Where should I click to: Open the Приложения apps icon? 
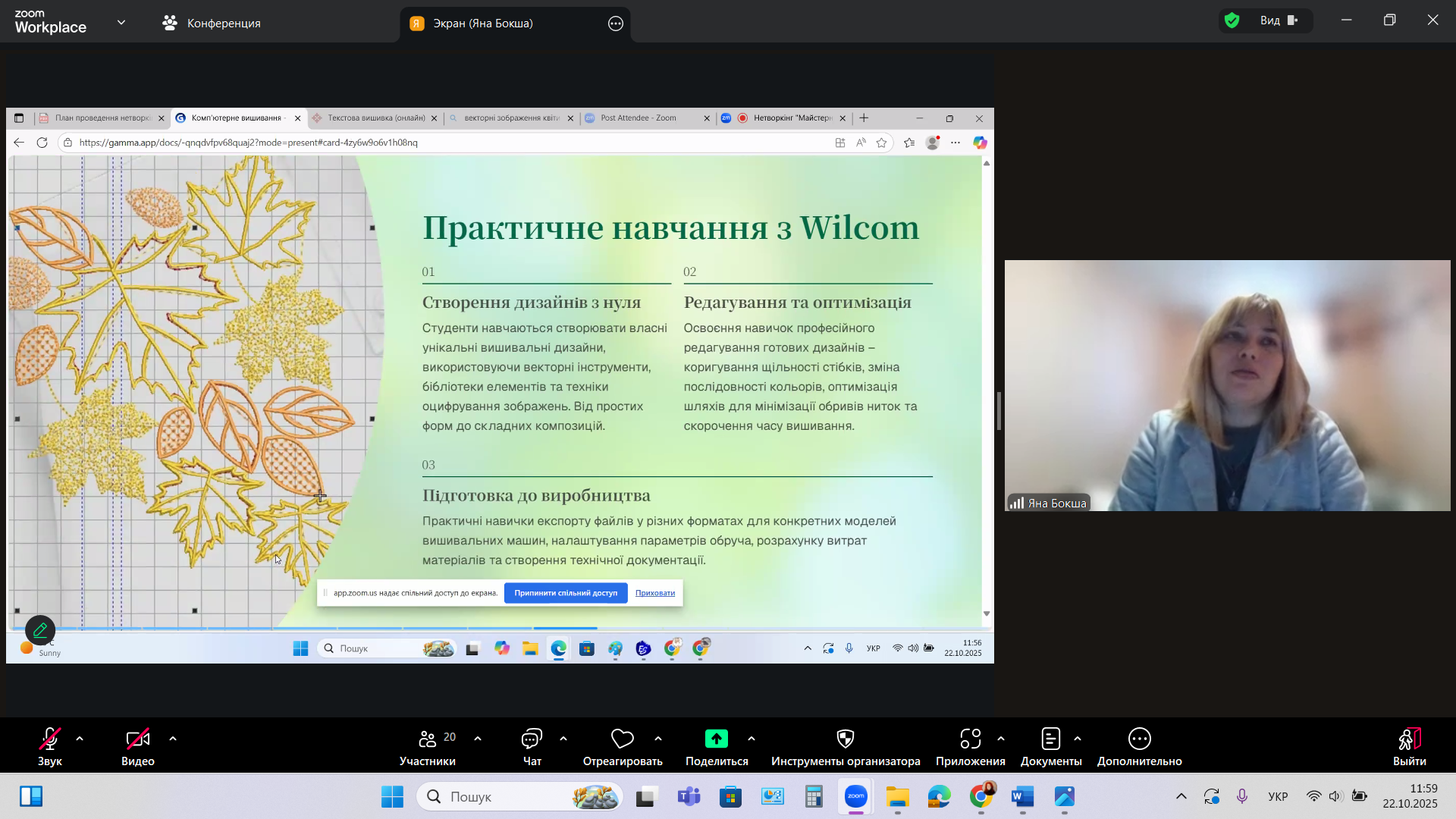[970, 739]
